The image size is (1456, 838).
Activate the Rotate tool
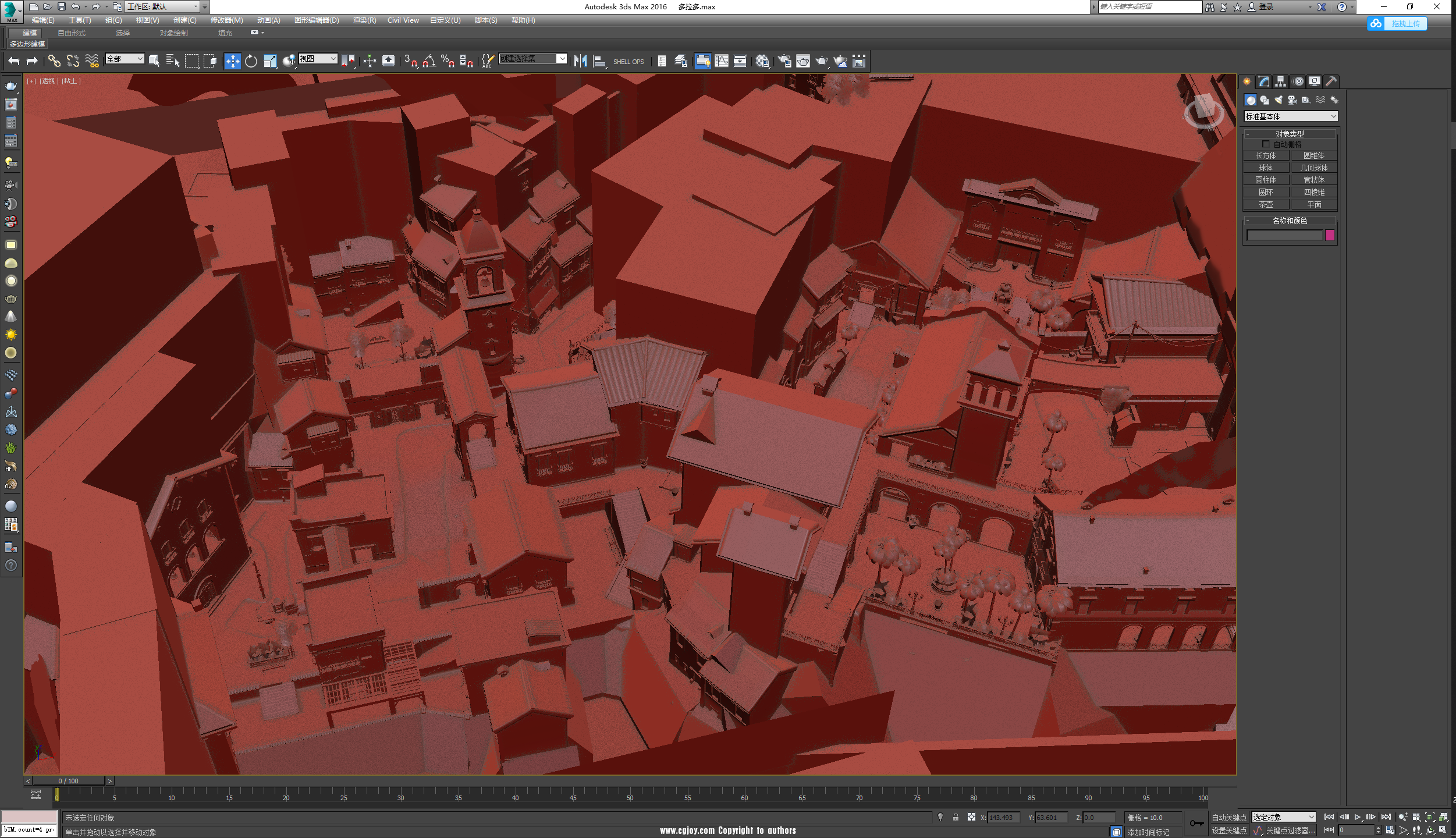click(x=251, y=61)
